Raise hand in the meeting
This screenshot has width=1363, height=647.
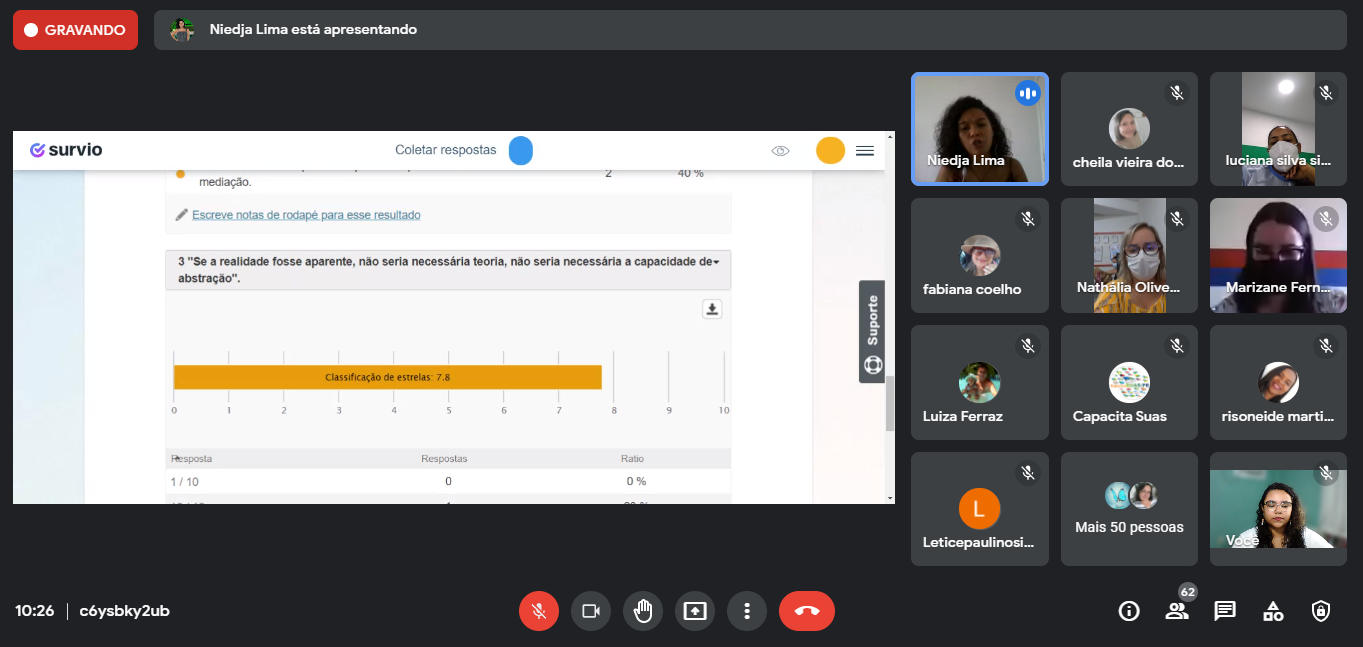(643, 611)
